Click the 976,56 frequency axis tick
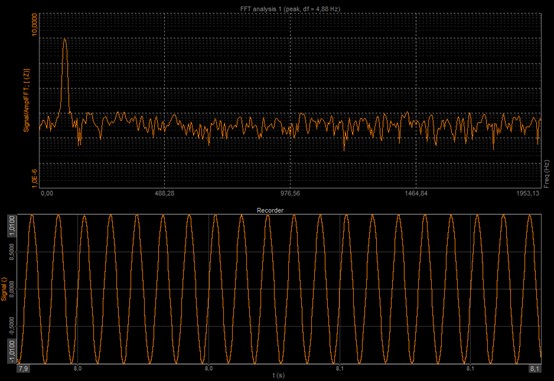The image size is (554, 381). coord(290,193)
